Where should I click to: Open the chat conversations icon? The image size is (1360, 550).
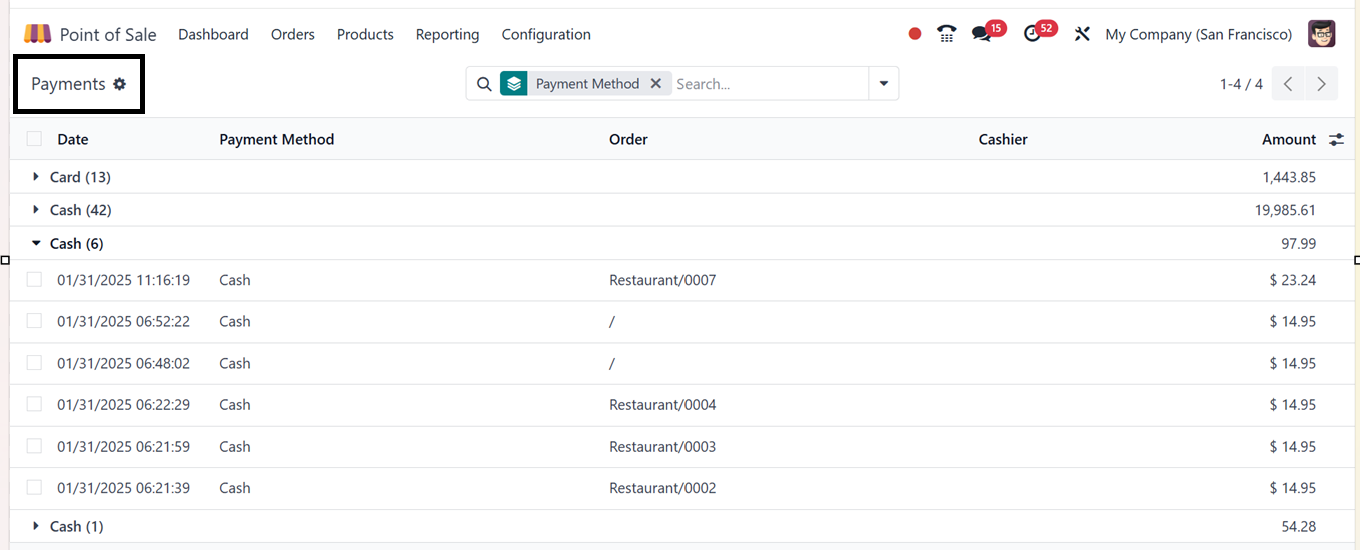pyautogui.click(x=982, y=34)
